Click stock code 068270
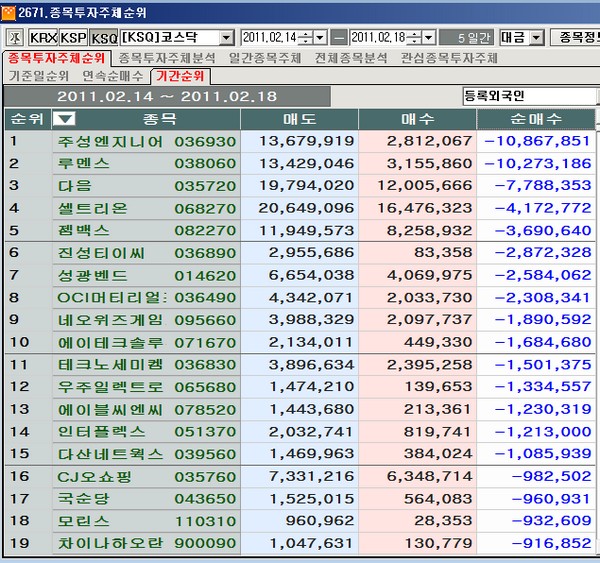 (x=205, y=209)
